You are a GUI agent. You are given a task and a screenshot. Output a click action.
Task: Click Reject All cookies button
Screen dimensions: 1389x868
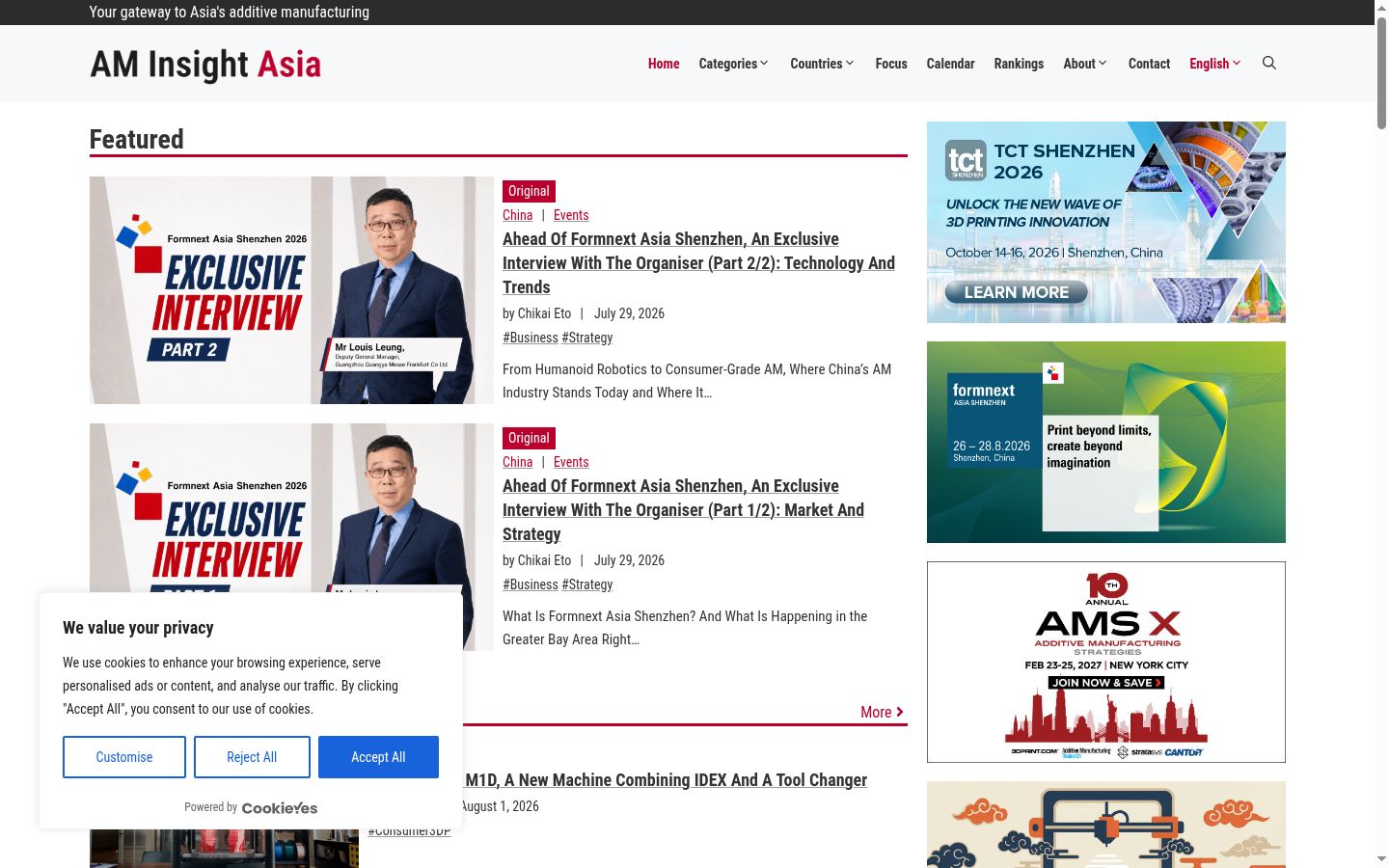252,757
